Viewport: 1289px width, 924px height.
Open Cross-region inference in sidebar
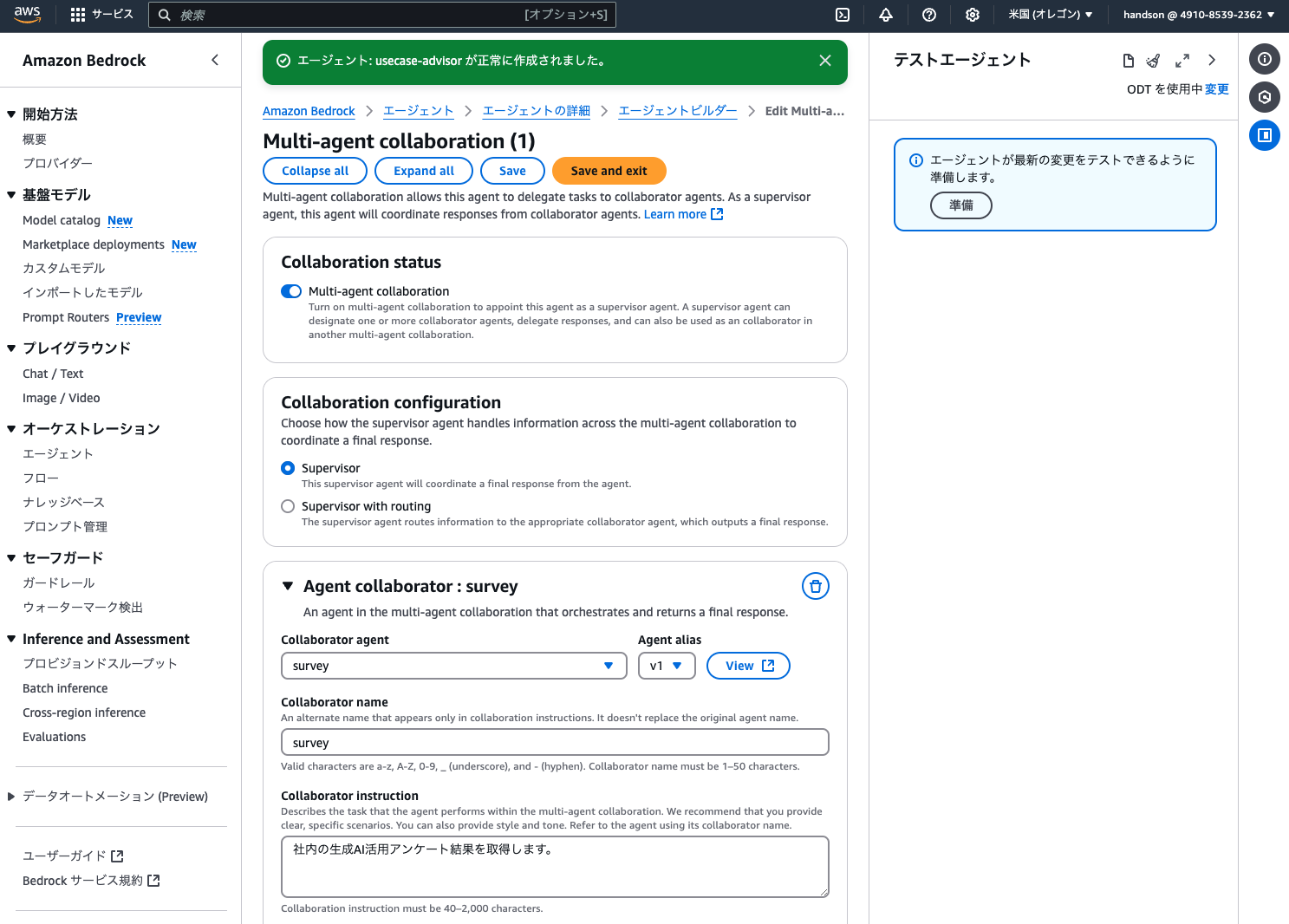[84, 713]
